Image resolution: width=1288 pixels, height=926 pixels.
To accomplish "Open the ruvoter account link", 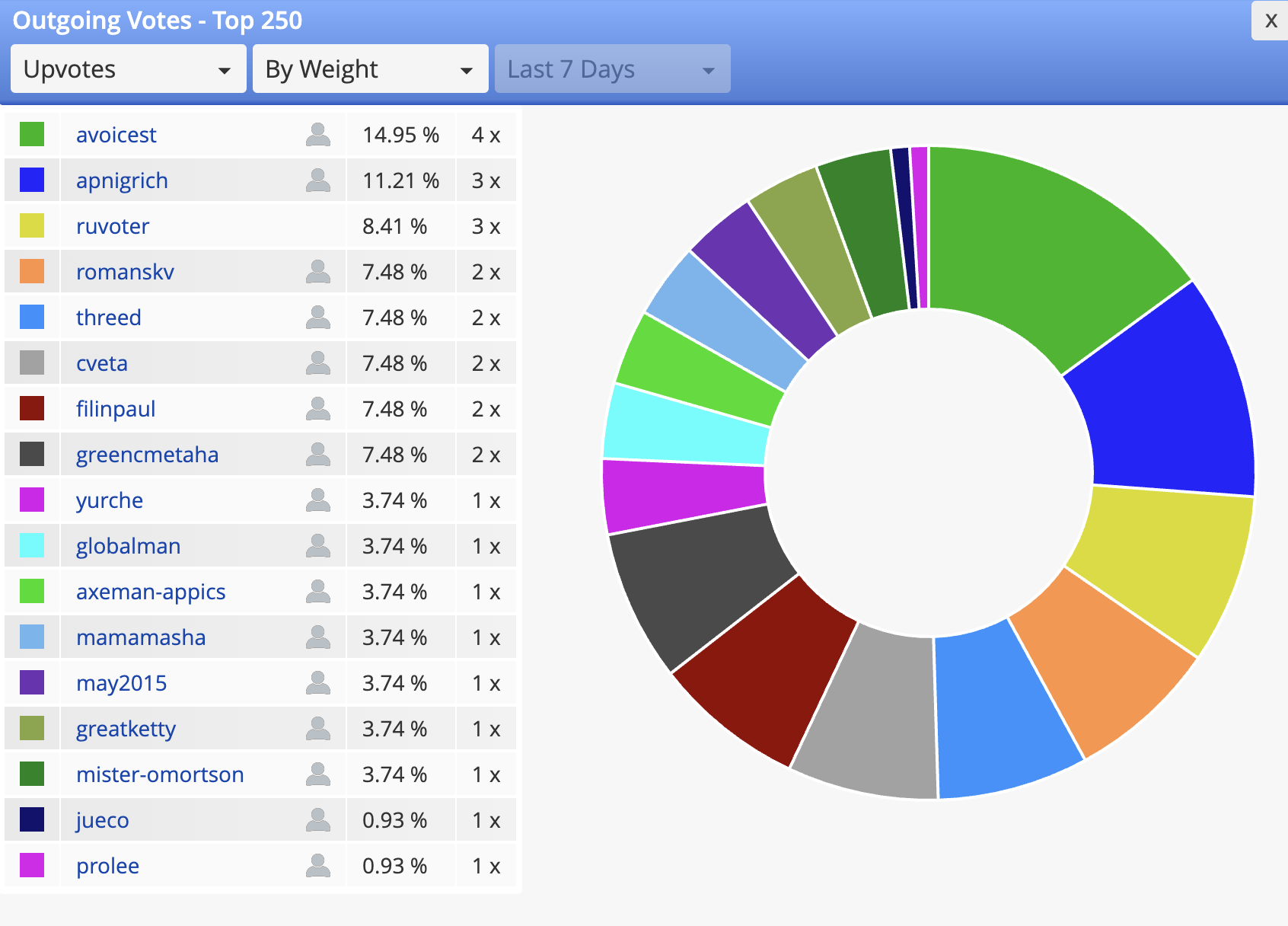I will click(x=113, y=226).
